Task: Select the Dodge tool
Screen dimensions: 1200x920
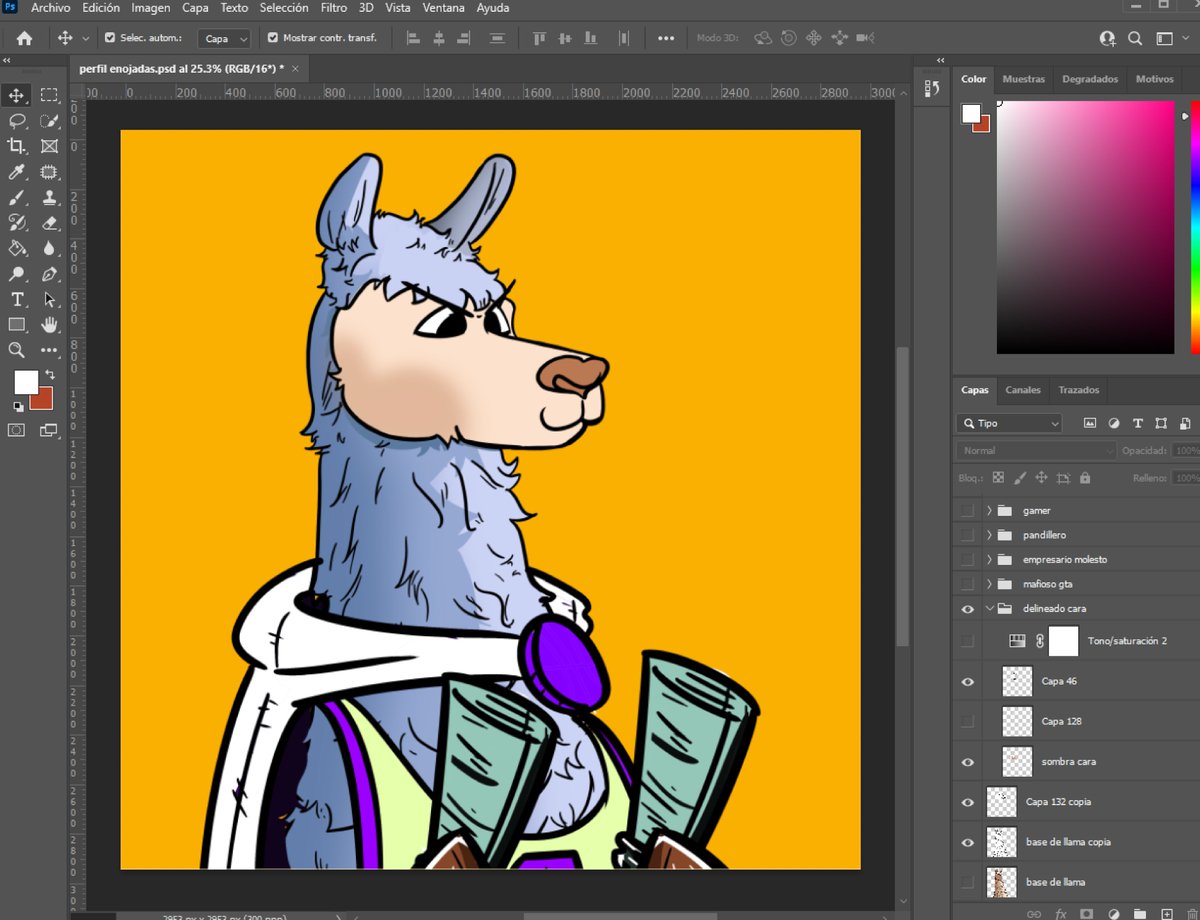Action: pyautogui.click(x=17, y=274)
